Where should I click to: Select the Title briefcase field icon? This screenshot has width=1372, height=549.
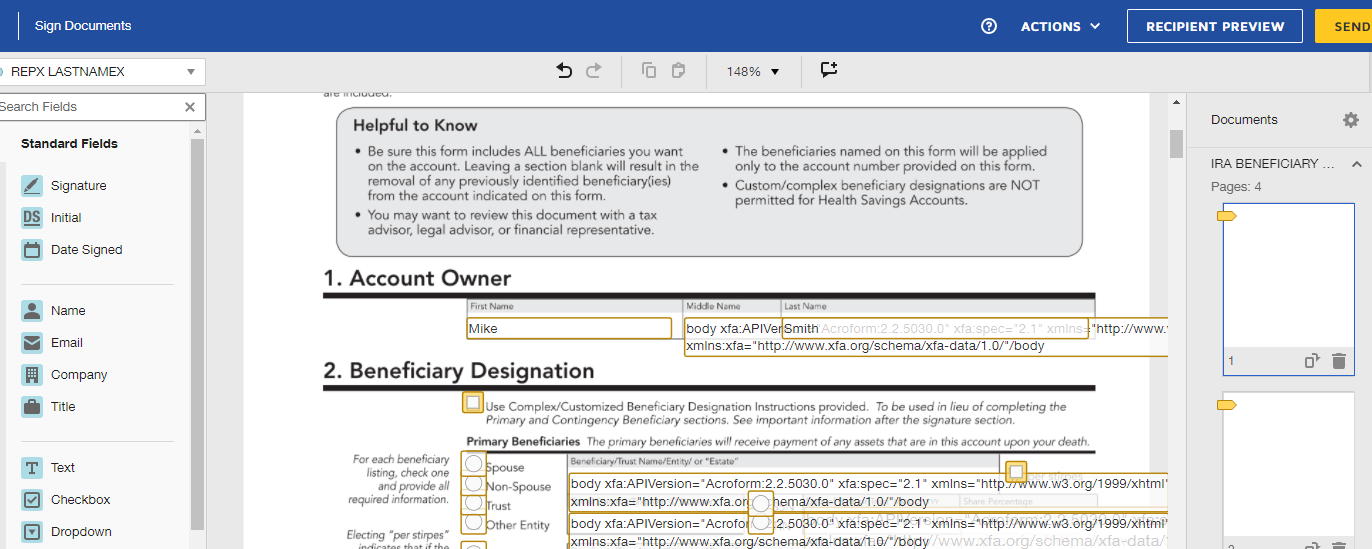(32, 407)
